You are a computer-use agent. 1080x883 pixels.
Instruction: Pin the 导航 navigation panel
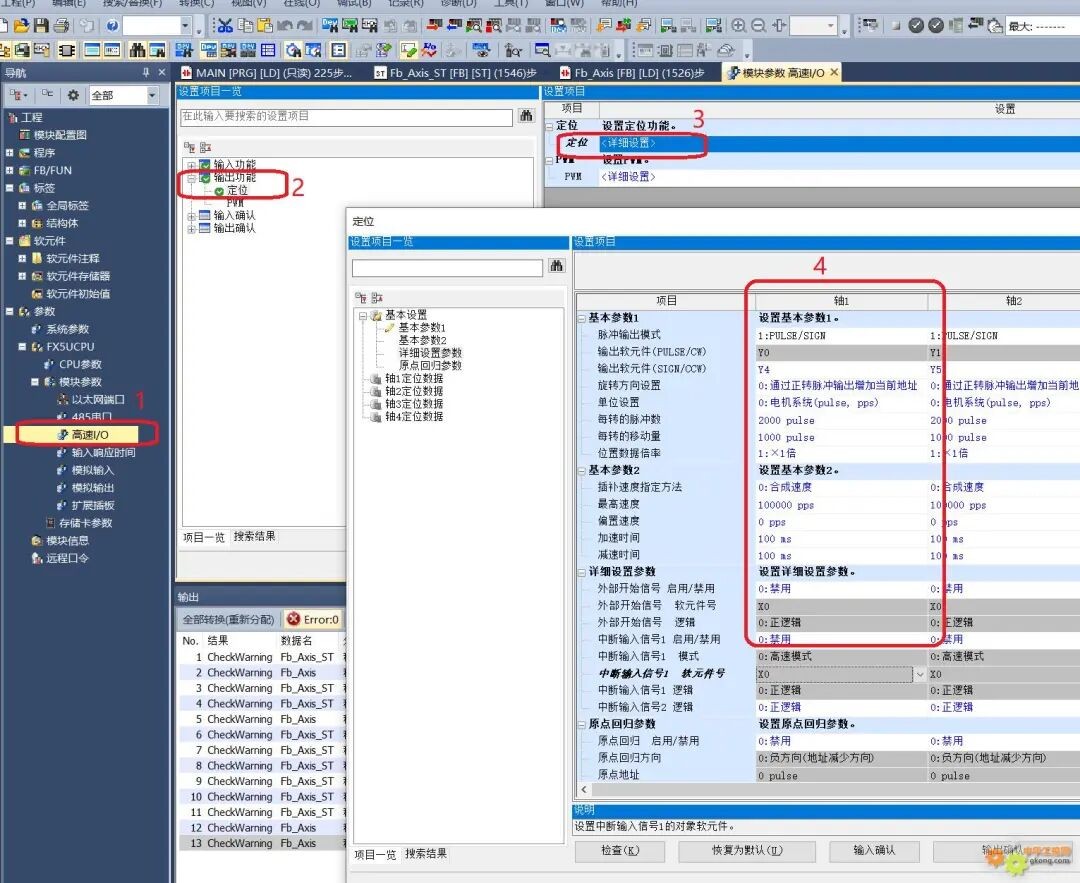coord(146,73)
